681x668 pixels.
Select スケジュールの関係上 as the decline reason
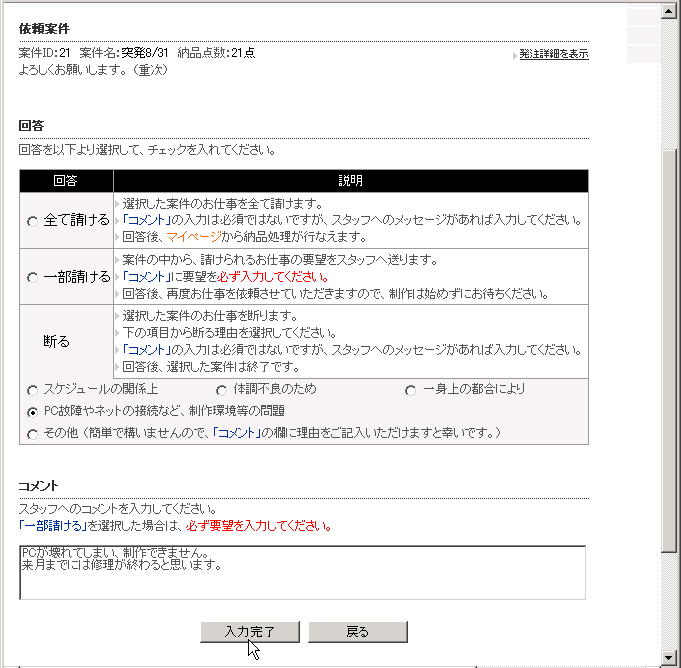click(33, 390)
